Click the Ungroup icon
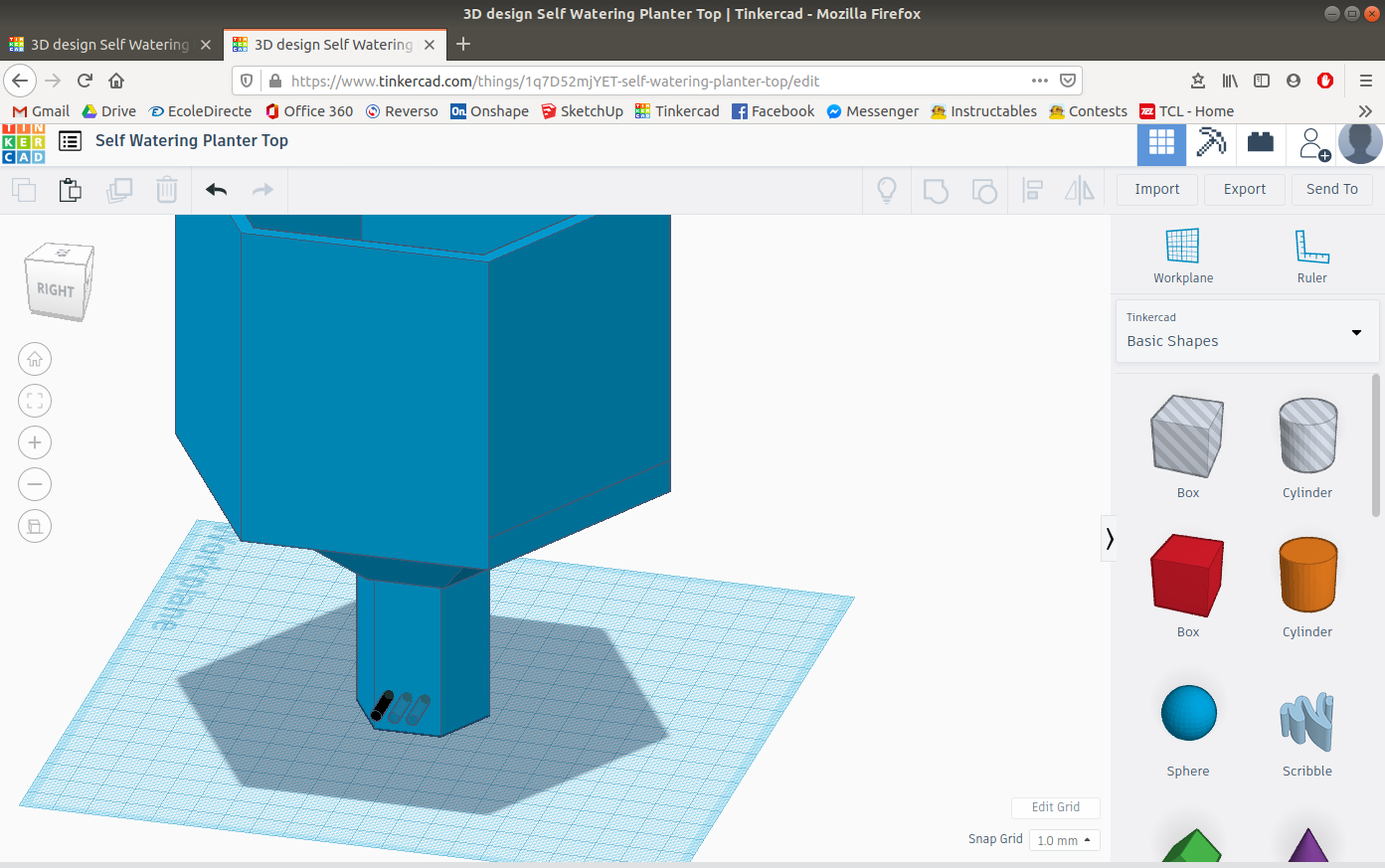 click(x=984, y=189)
